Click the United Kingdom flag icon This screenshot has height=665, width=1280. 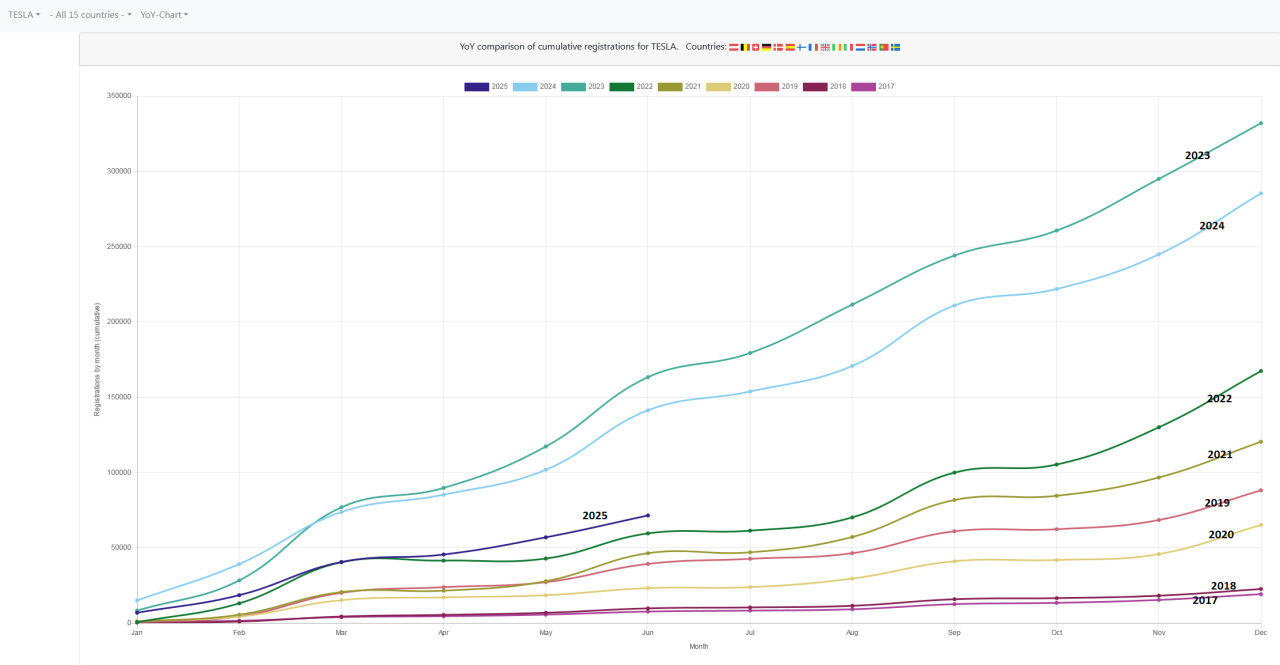pos(825,47)
